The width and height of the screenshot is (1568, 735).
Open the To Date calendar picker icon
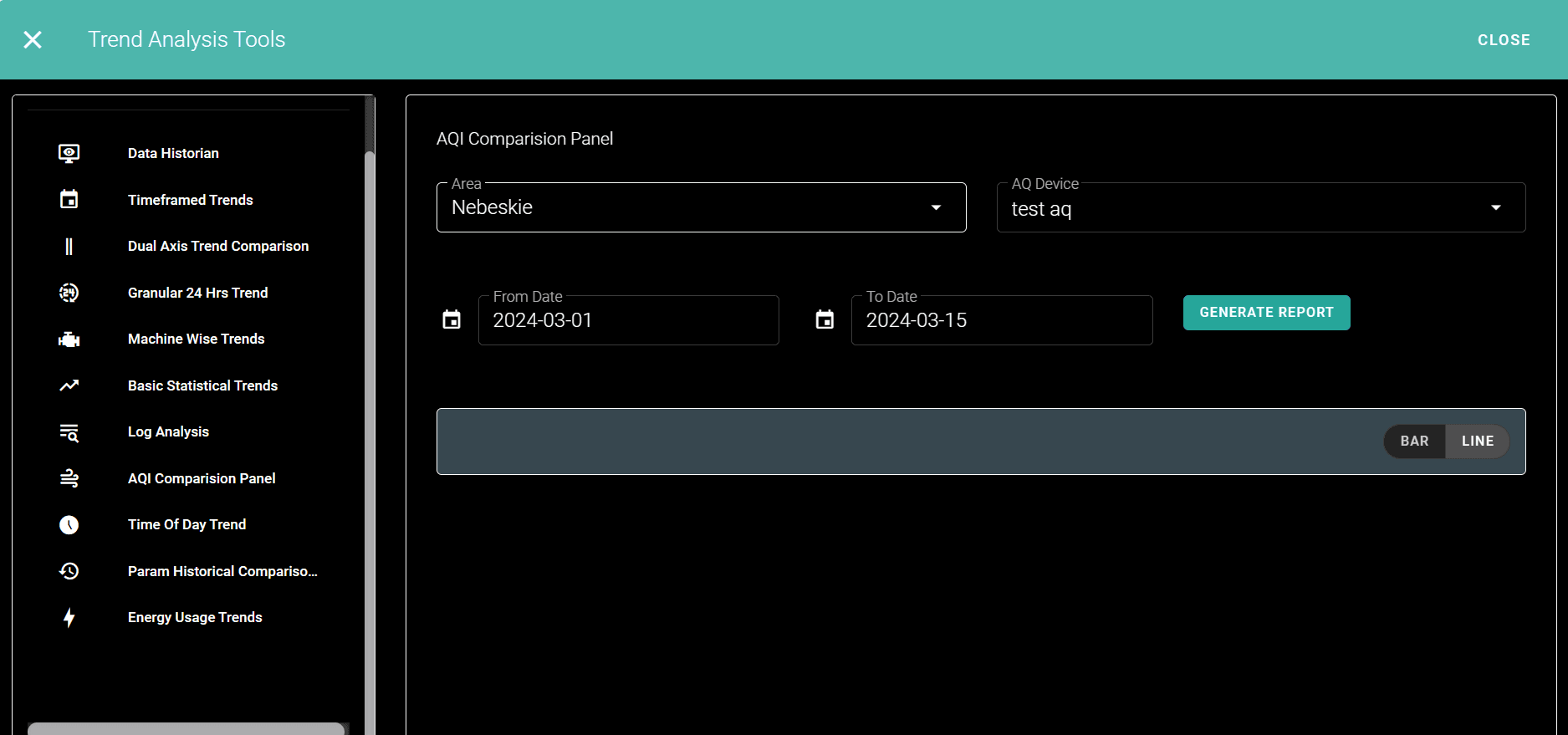(x=825, y=319)
